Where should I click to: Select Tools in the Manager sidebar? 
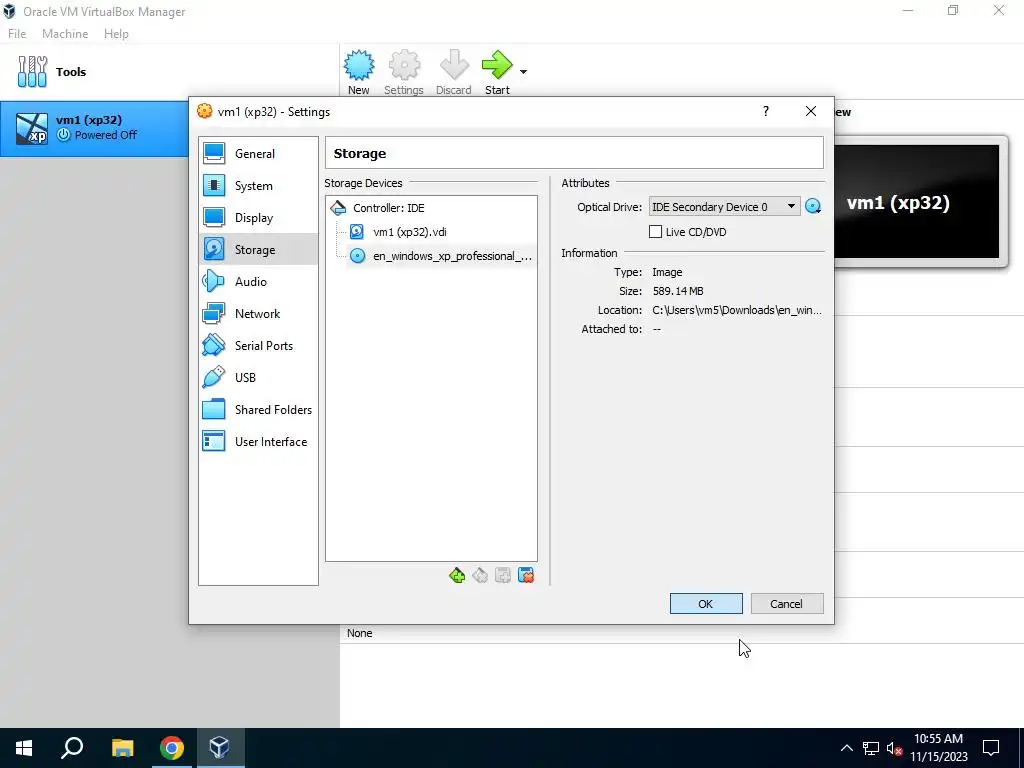point(170,72)
